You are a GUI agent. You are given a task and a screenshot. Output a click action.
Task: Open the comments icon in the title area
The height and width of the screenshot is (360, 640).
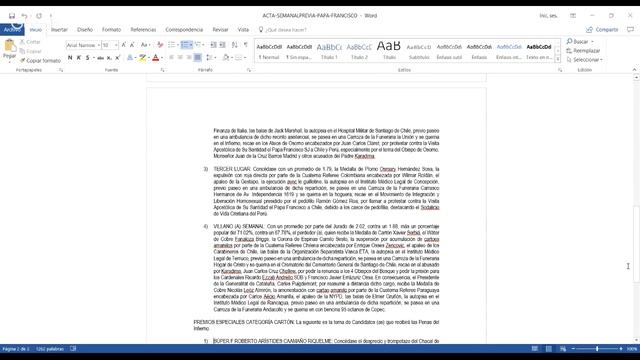[631, 29]
